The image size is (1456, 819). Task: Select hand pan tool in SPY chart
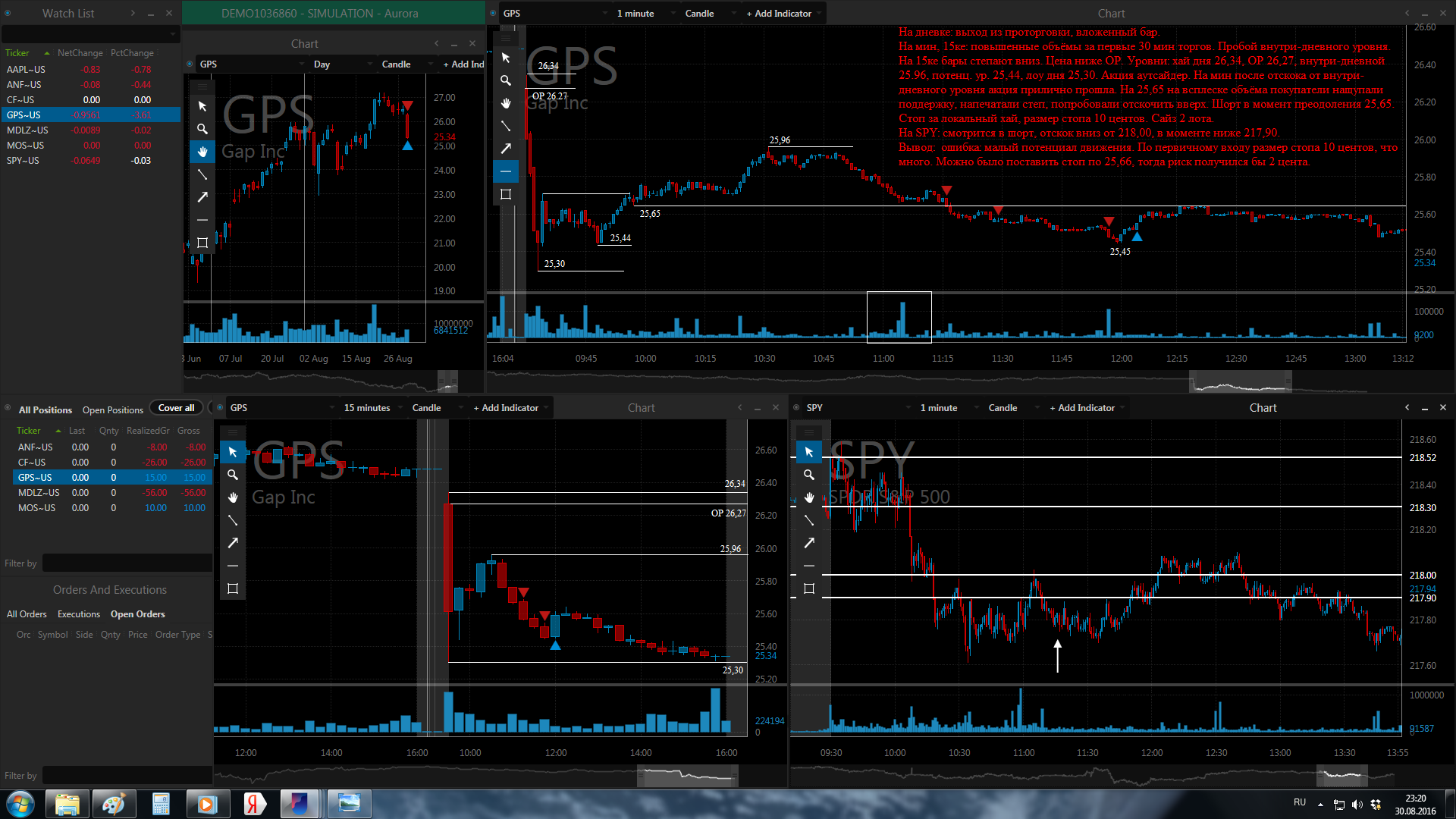coord(809,497)
